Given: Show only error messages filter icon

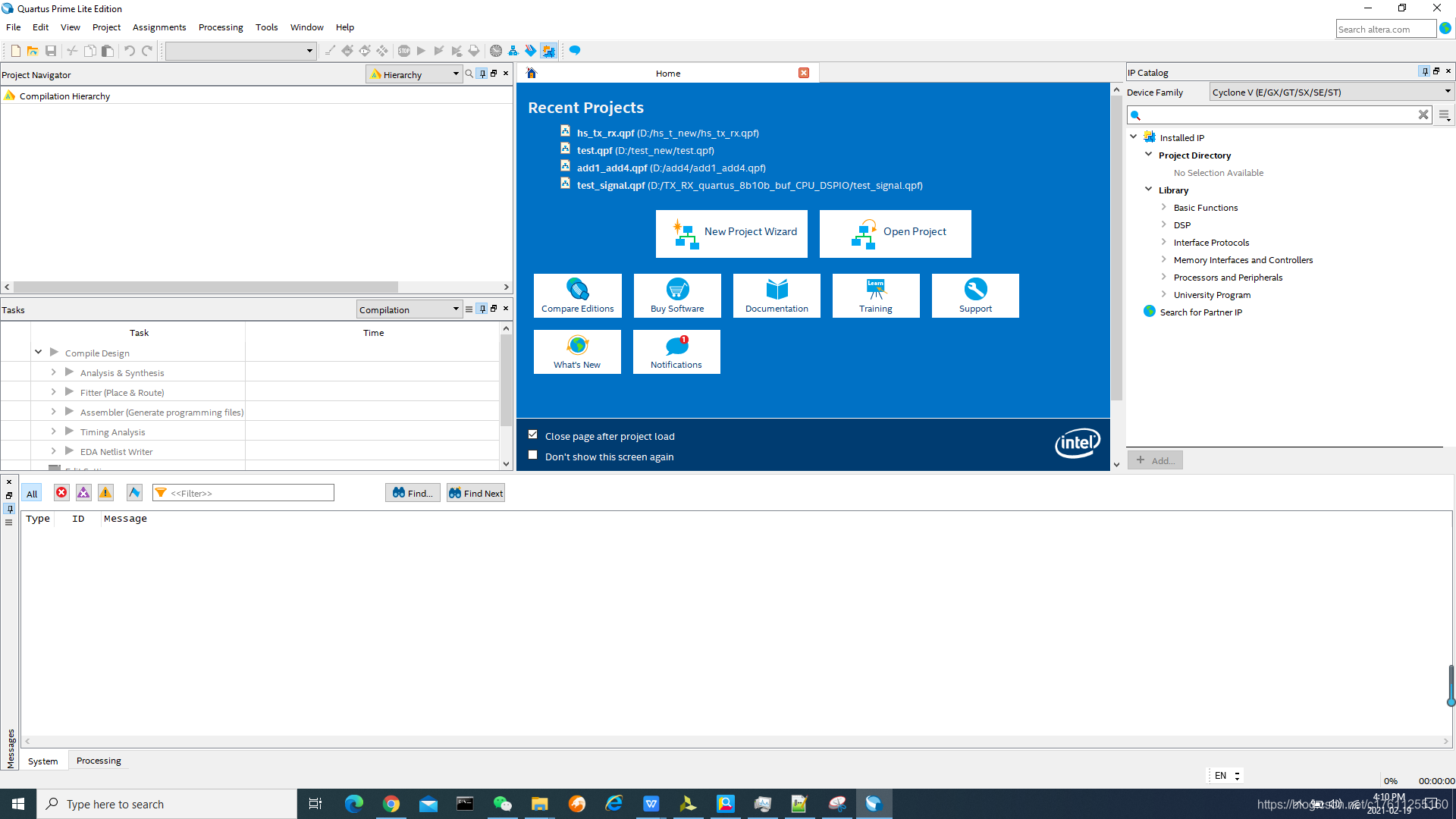Looking at the screenshot, I should point(61,493).
